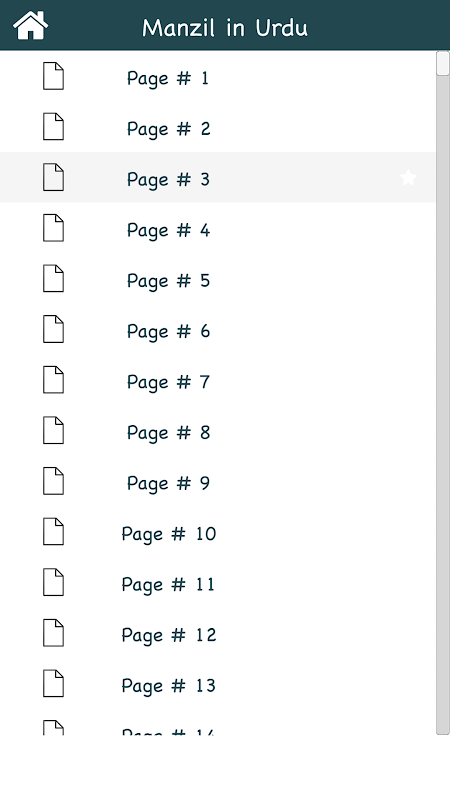Screen dimensions: 450x800
Task: Tap the Page # 1 text label
Action: [x=168, y=79]
